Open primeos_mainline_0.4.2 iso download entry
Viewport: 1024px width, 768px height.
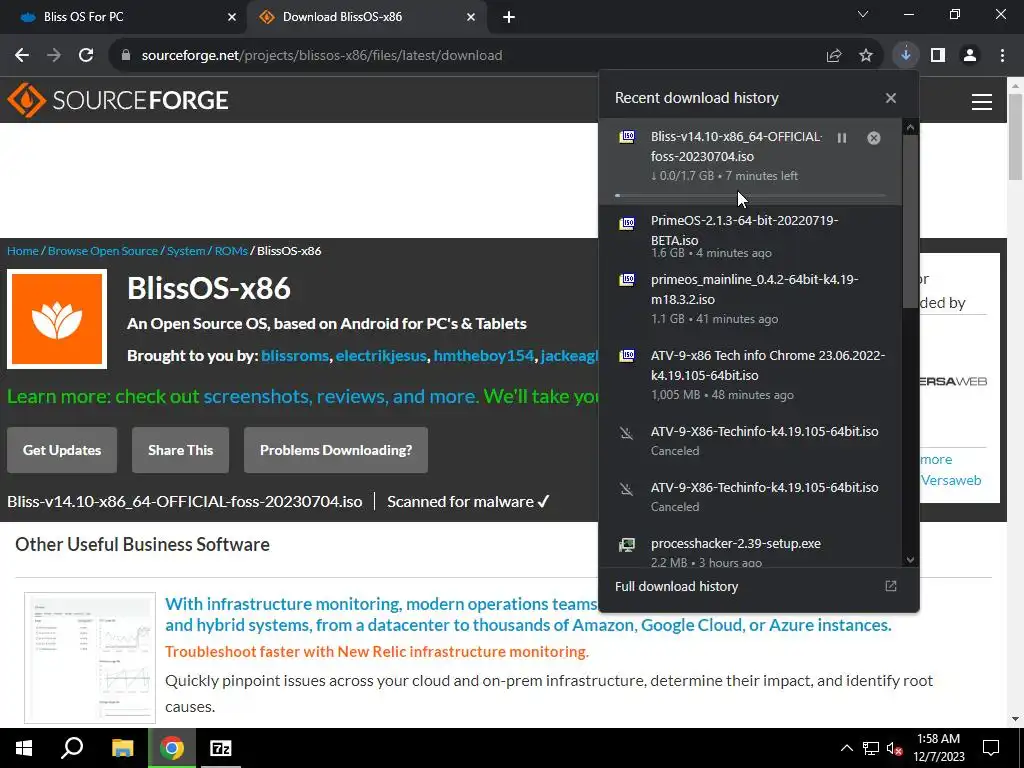[750, 298]
